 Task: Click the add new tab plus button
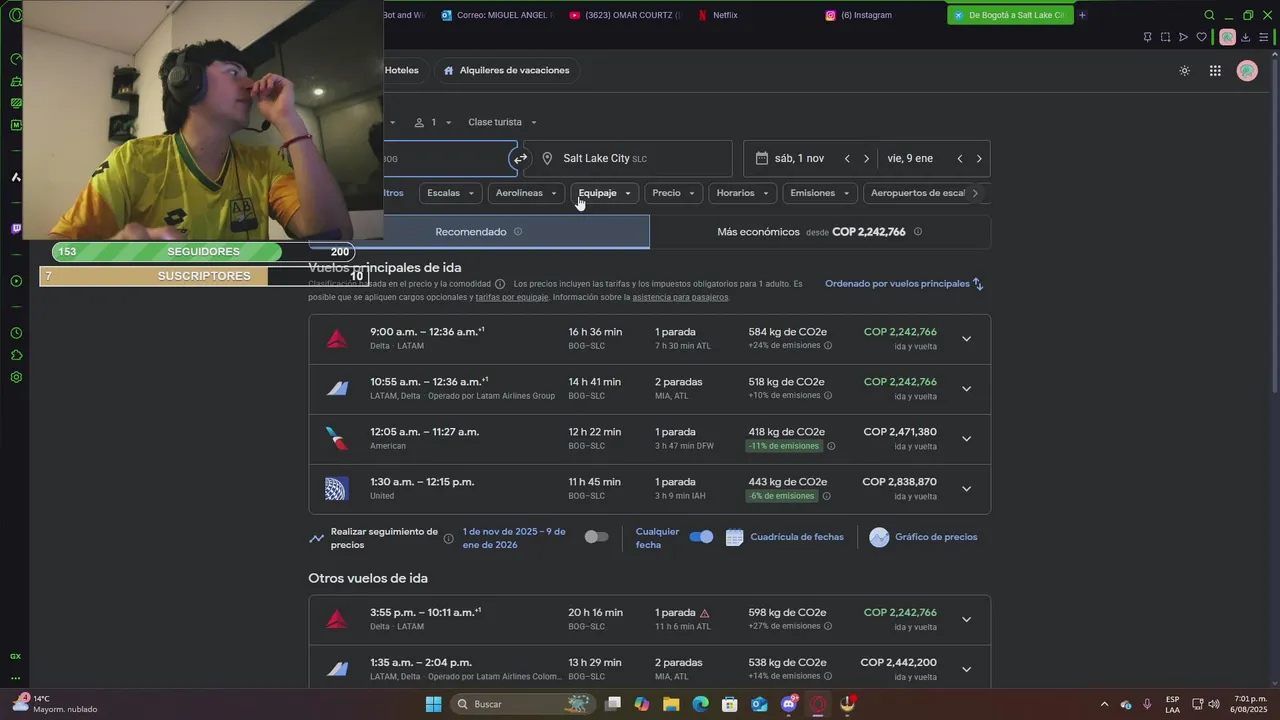[x=1082, y=15]
